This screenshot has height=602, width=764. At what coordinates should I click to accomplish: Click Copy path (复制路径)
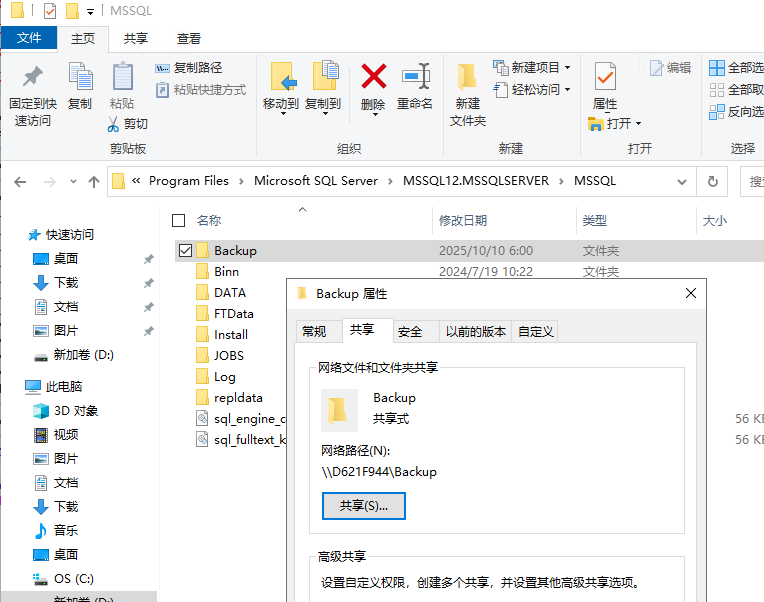coord(189,68)
